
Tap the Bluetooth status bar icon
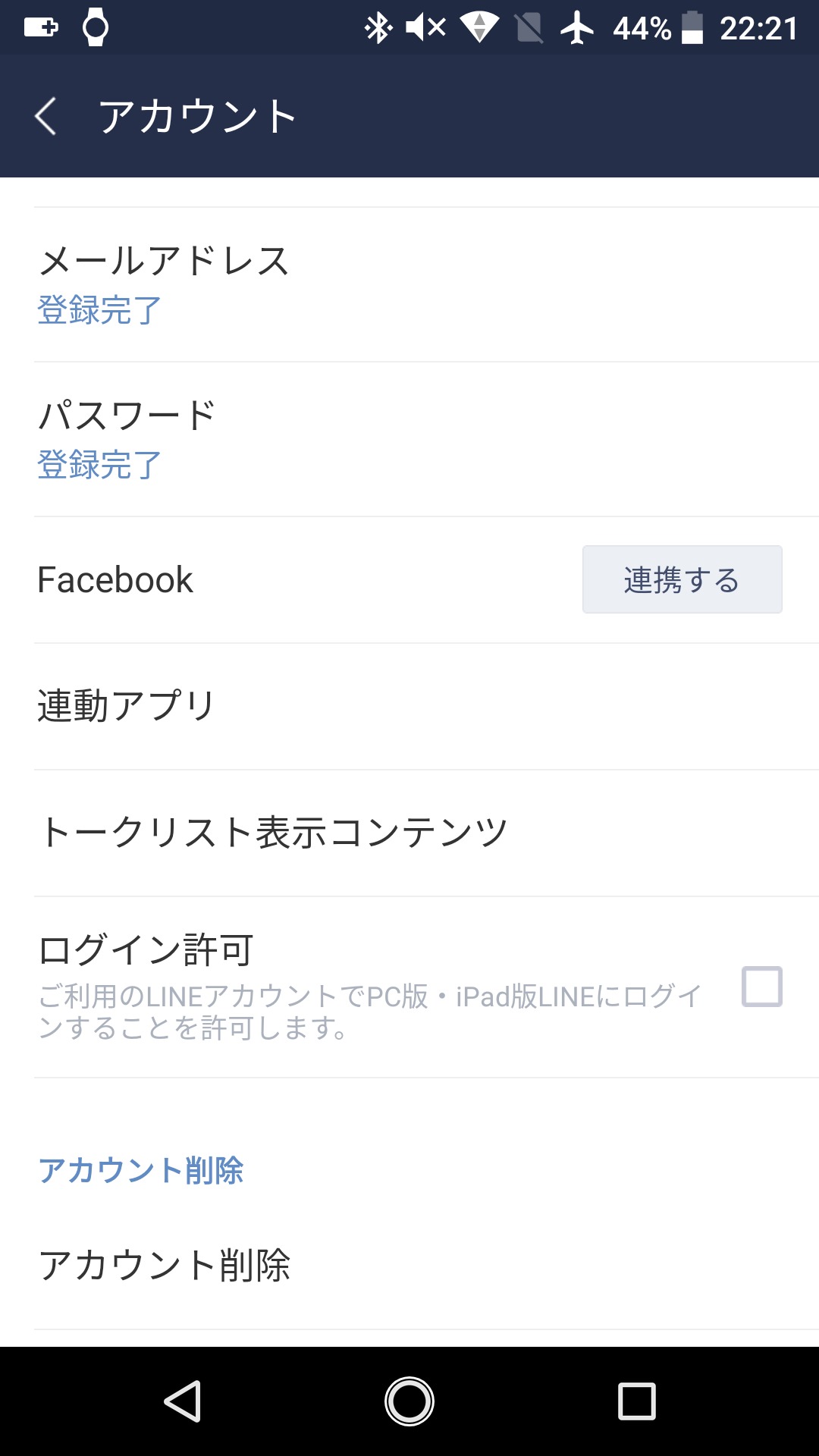[x=377, y=29]
